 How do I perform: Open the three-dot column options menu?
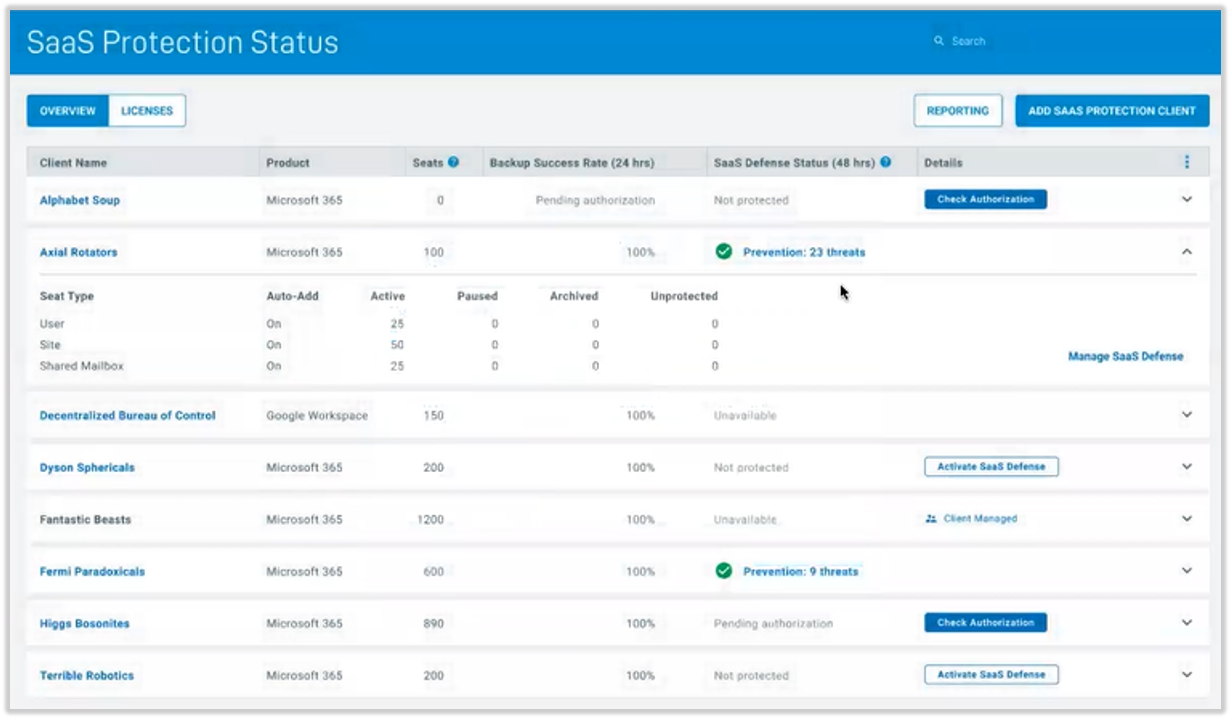(1187, 162)
